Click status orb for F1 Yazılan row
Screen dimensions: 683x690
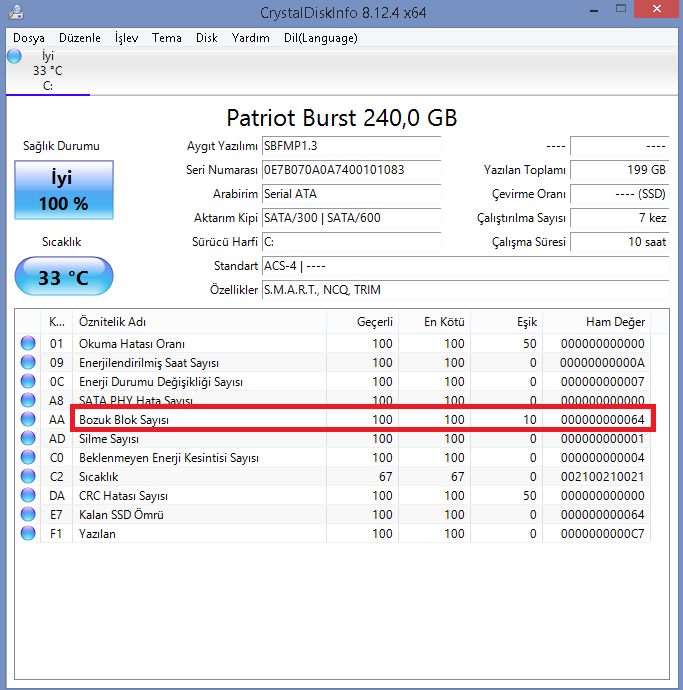[x=28, y=533]
